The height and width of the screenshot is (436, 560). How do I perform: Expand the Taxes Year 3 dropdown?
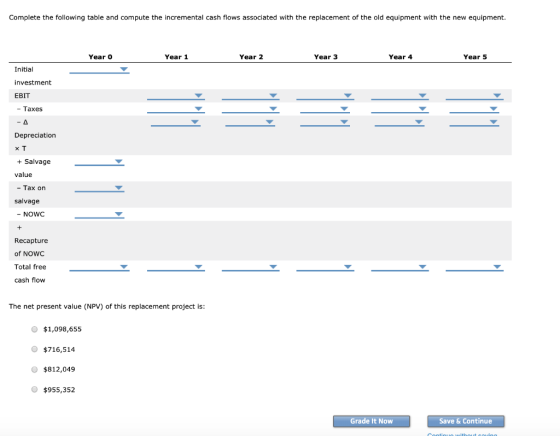click(x=325, y=109)
